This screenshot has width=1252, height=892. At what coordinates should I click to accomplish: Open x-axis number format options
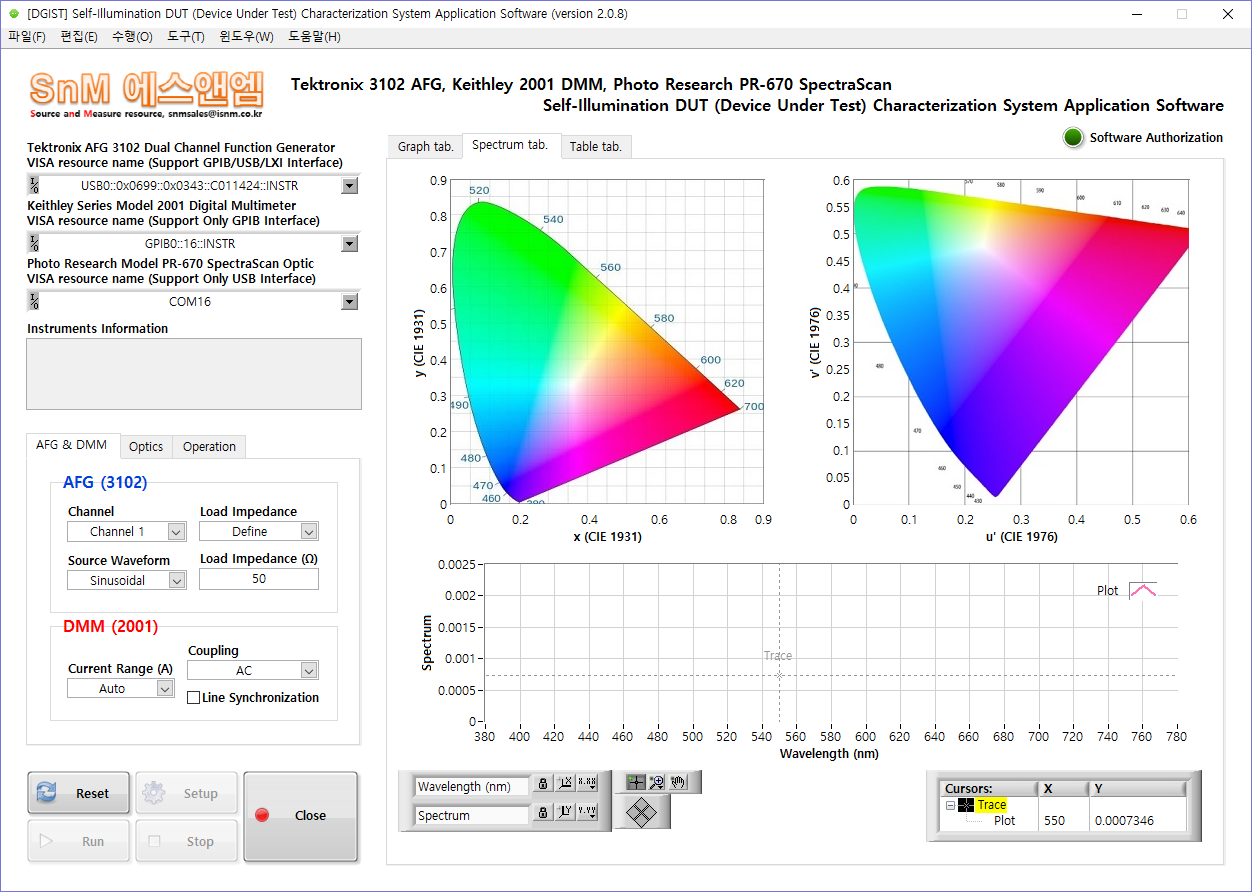tap(587, 785)
